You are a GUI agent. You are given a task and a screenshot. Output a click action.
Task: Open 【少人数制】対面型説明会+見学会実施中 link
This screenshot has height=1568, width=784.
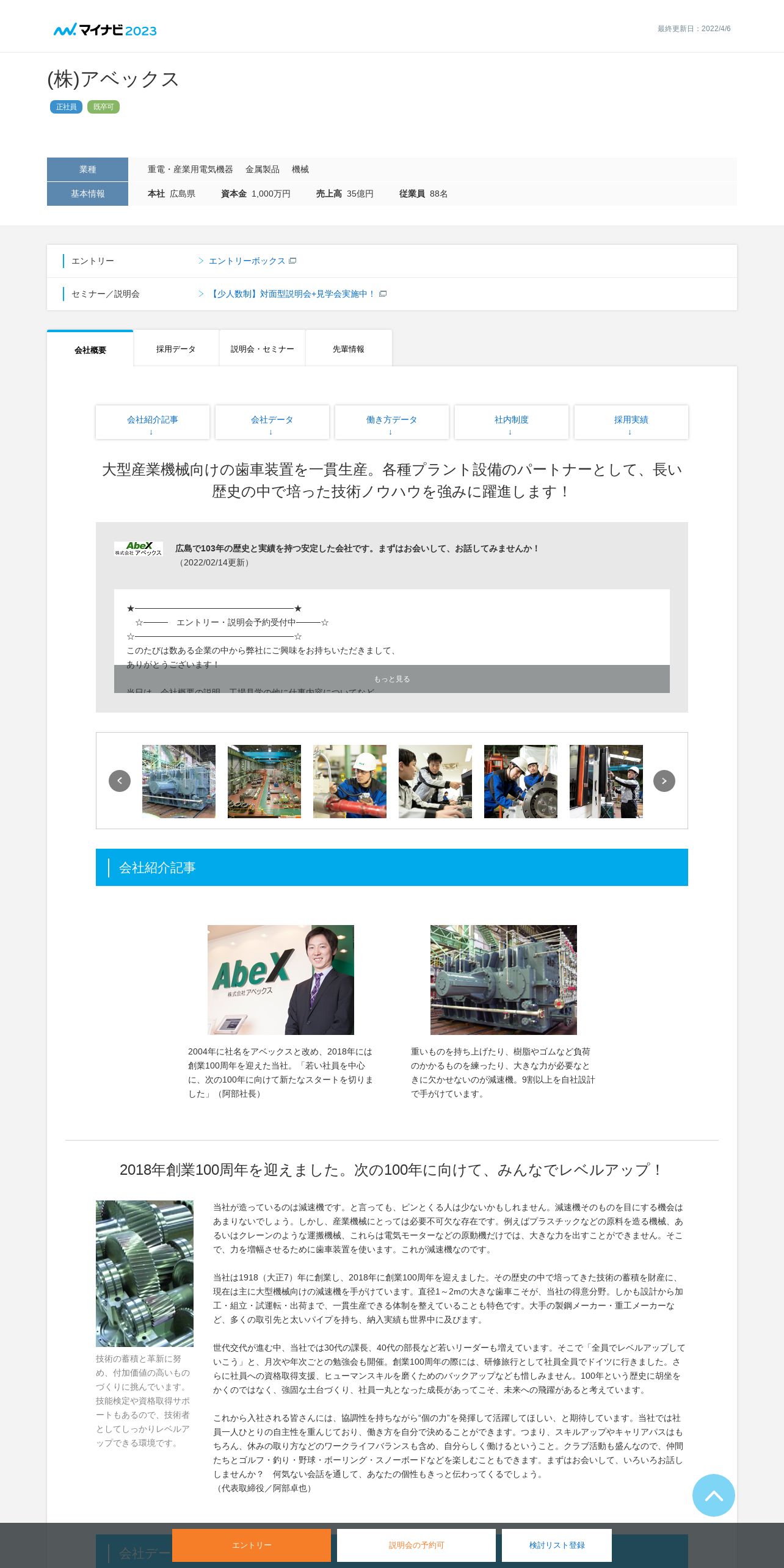292,294
